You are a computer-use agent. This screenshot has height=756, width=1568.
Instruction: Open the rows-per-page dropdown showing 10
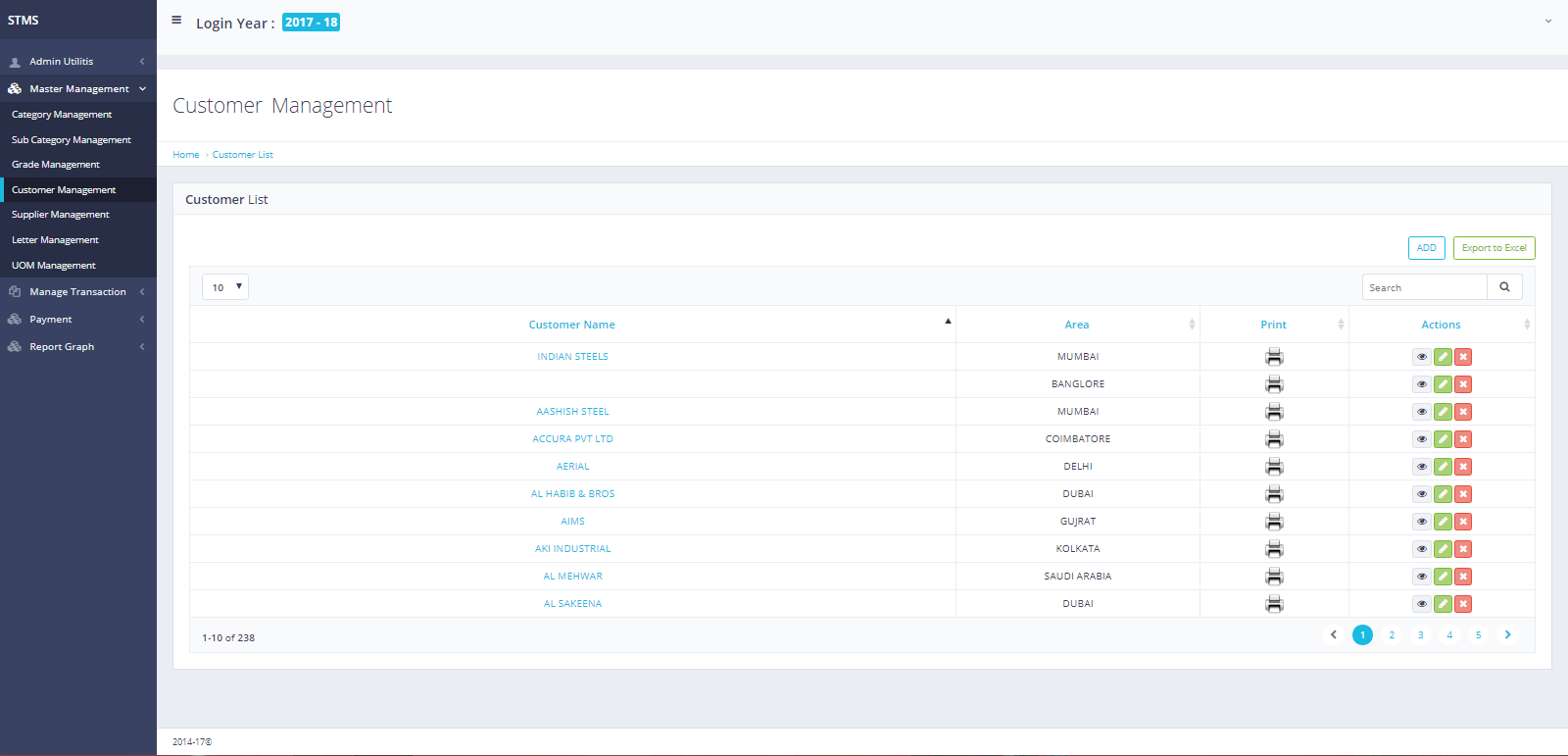[x=225, y=287]
